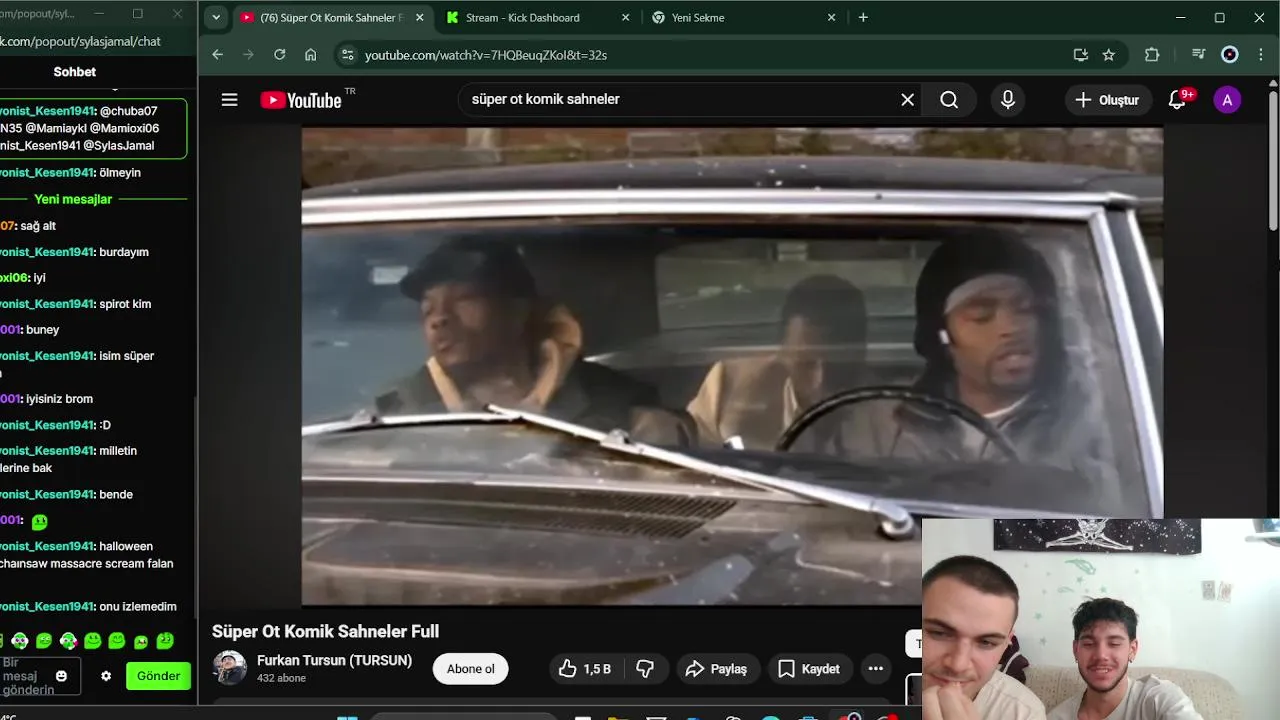Open the tab search dropdown arrow
This screenshot has height=720, width=1280.
click(x=216, y=18)
